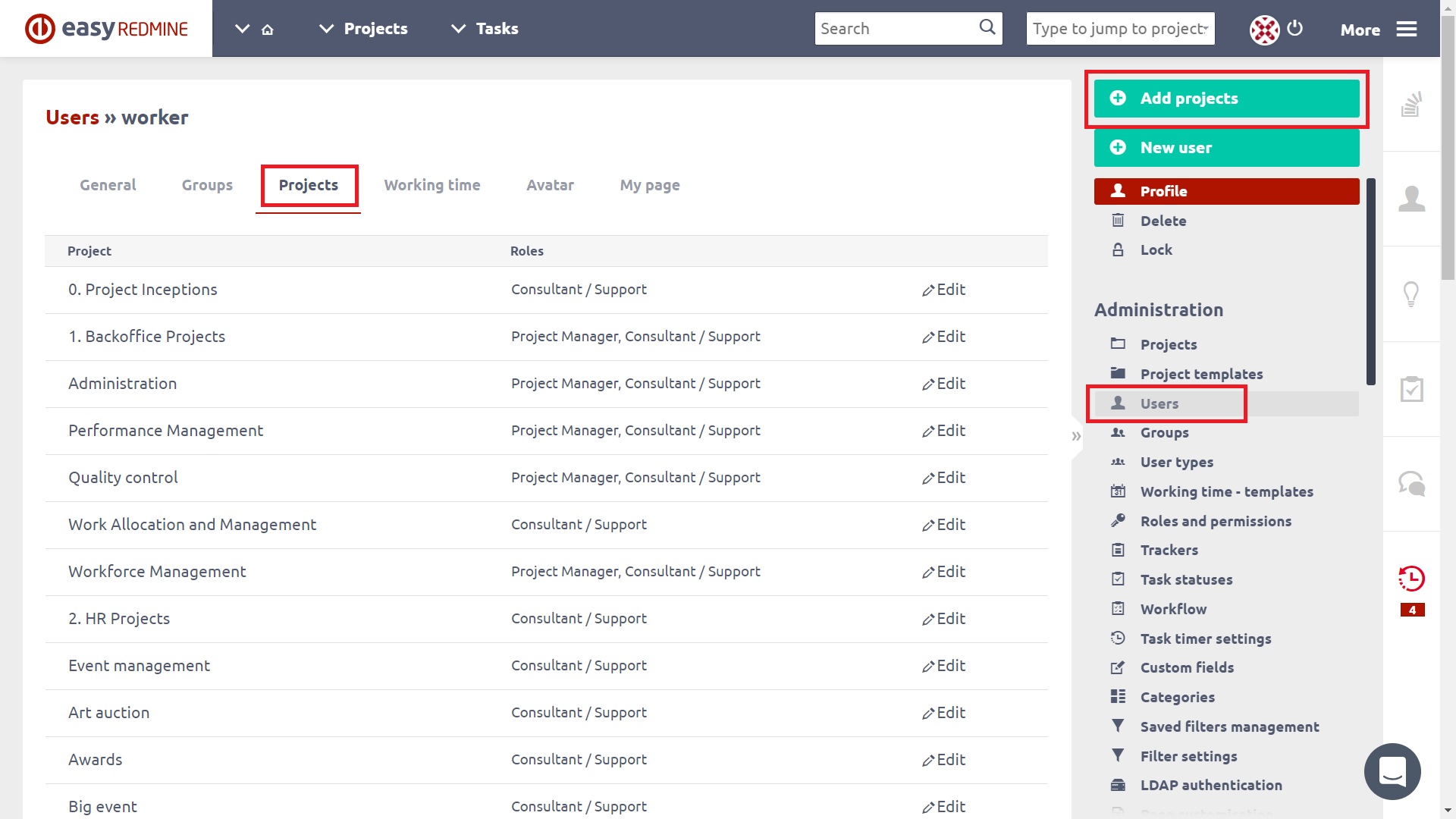Open the chat launcher bubble at bottom right
This screenshot has height=819, width=1456.
click(x=1392, y=771)
